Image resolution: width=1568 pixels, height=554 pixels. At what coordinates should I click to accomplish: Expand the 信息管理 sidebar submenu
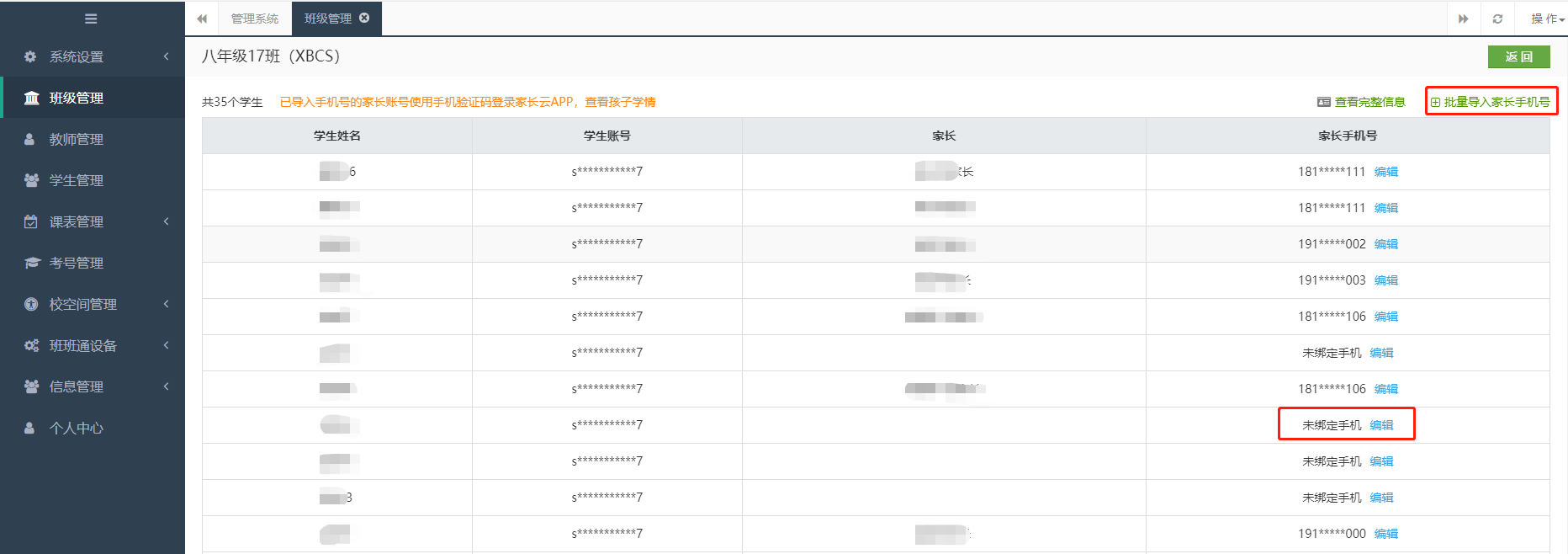tap(166, 386)
